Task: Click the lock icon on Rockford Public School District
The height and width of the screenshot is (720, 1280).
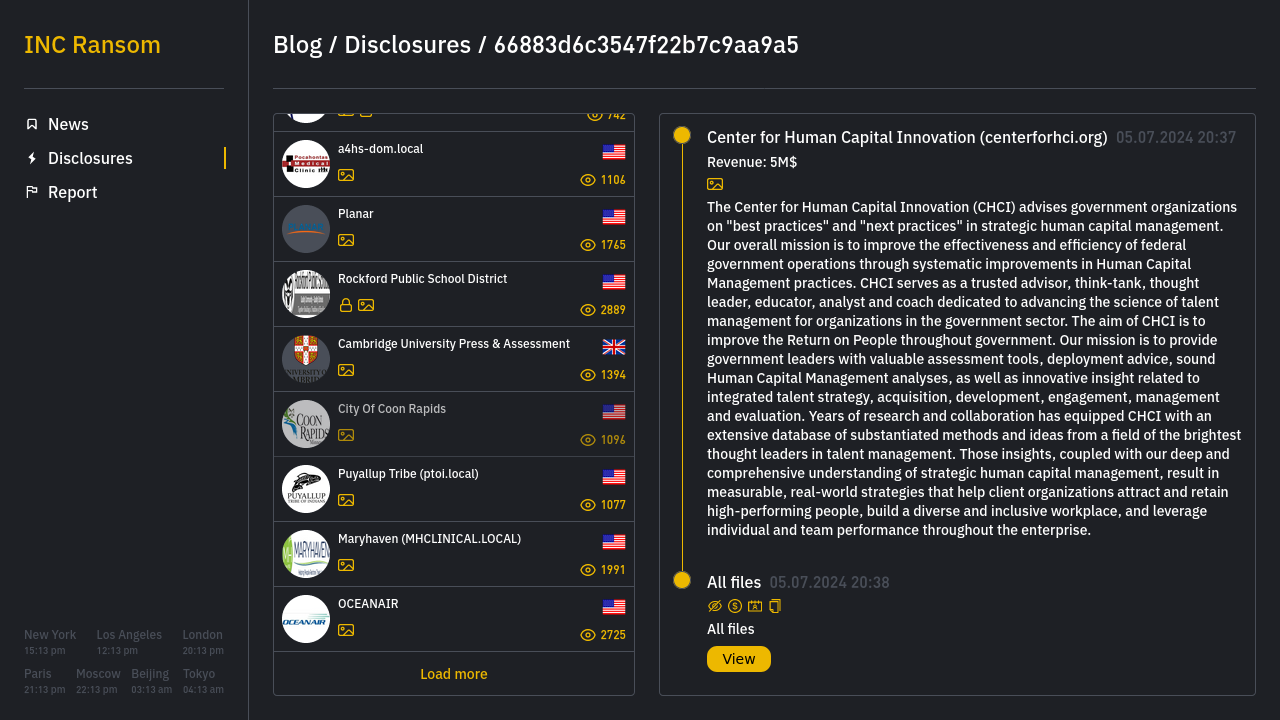Action: tap(345, 305)
